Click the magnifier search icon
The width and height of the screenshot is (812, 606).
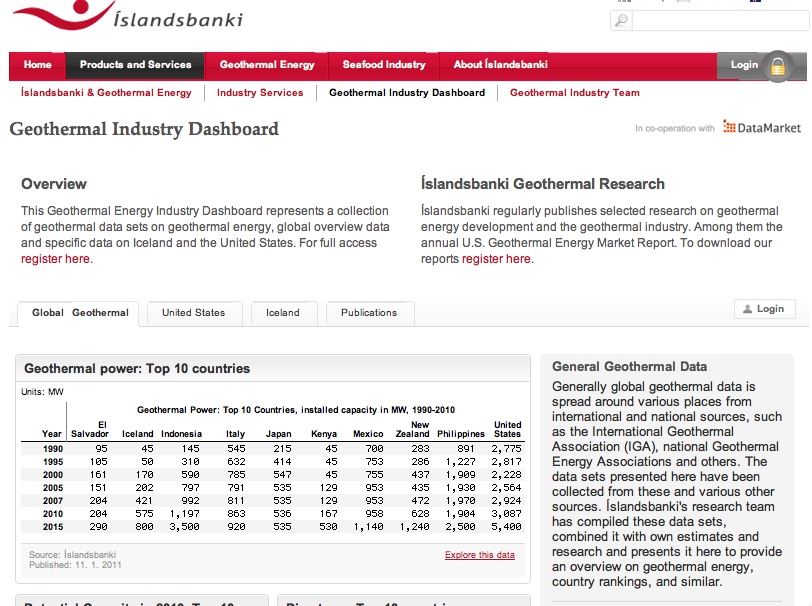click(x=621, y=20)
